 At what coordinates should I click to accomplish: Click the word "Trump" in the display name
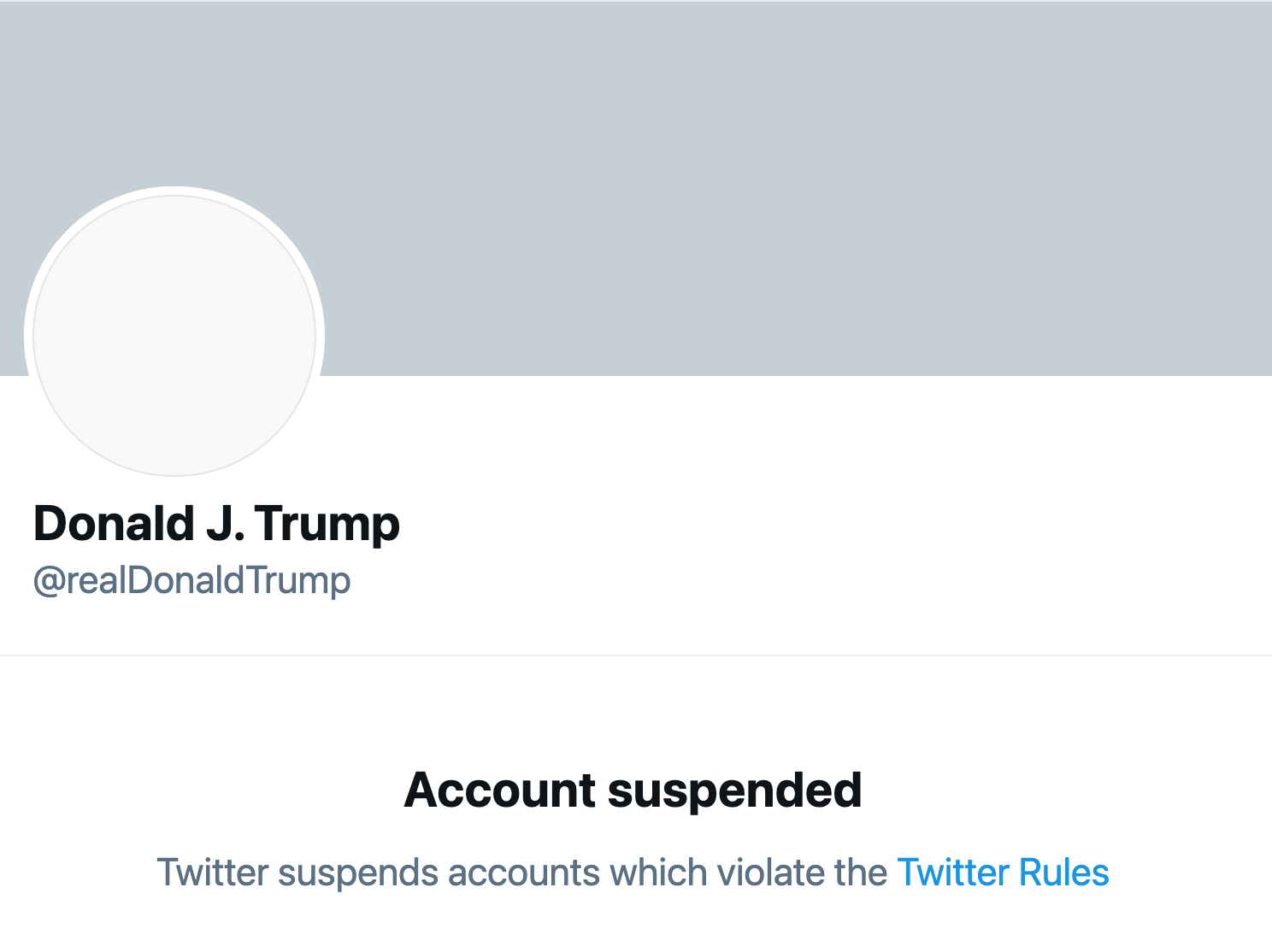[x=327, y=523]
